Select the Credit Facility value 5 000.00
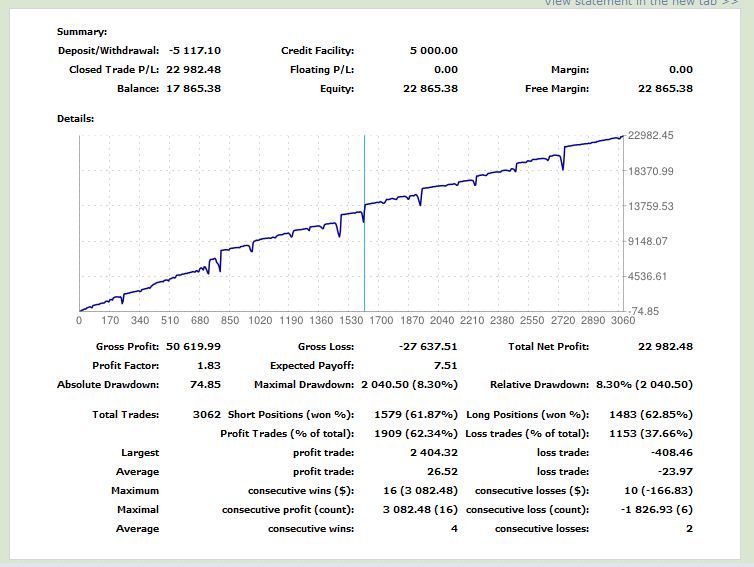The width and height of the screenshot is (754, 567). click(434, 50)
